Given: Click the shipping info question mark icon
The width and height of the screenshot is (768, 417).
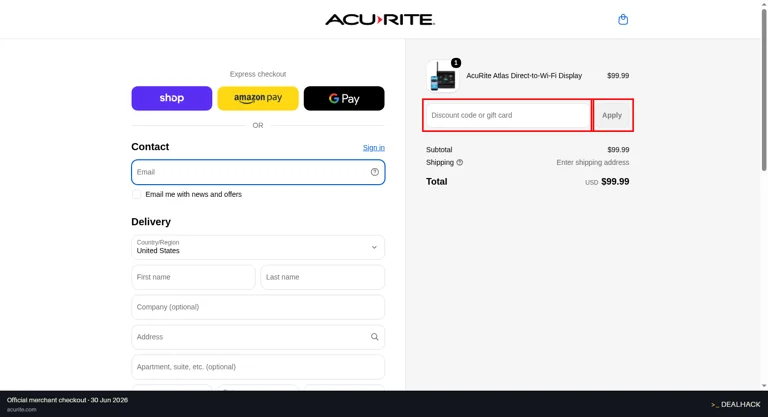Looking at the screenshot, I should (x=459, y=163).
